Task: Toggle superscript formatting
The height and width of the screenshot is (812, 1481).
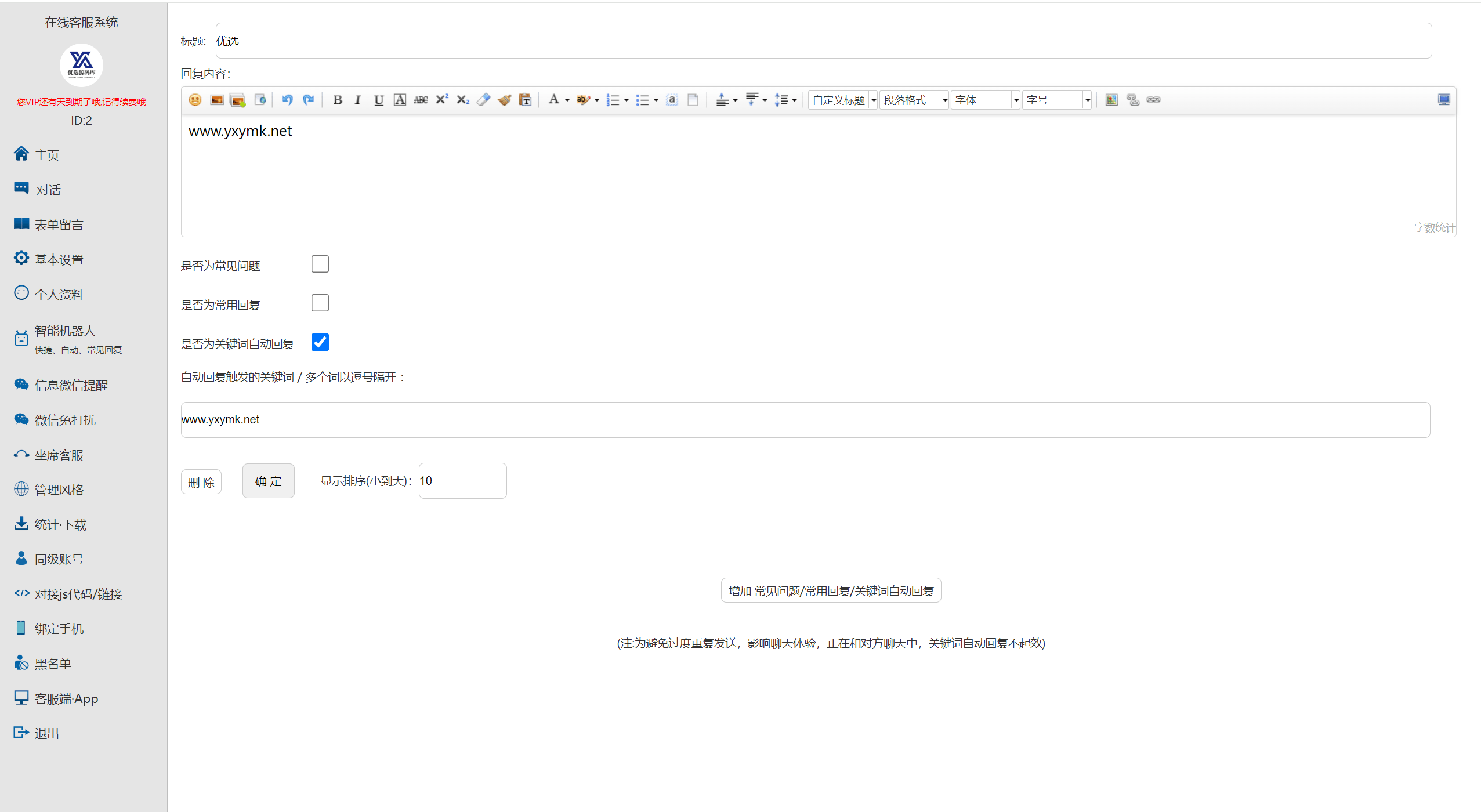Action: (x=442, y=100)
